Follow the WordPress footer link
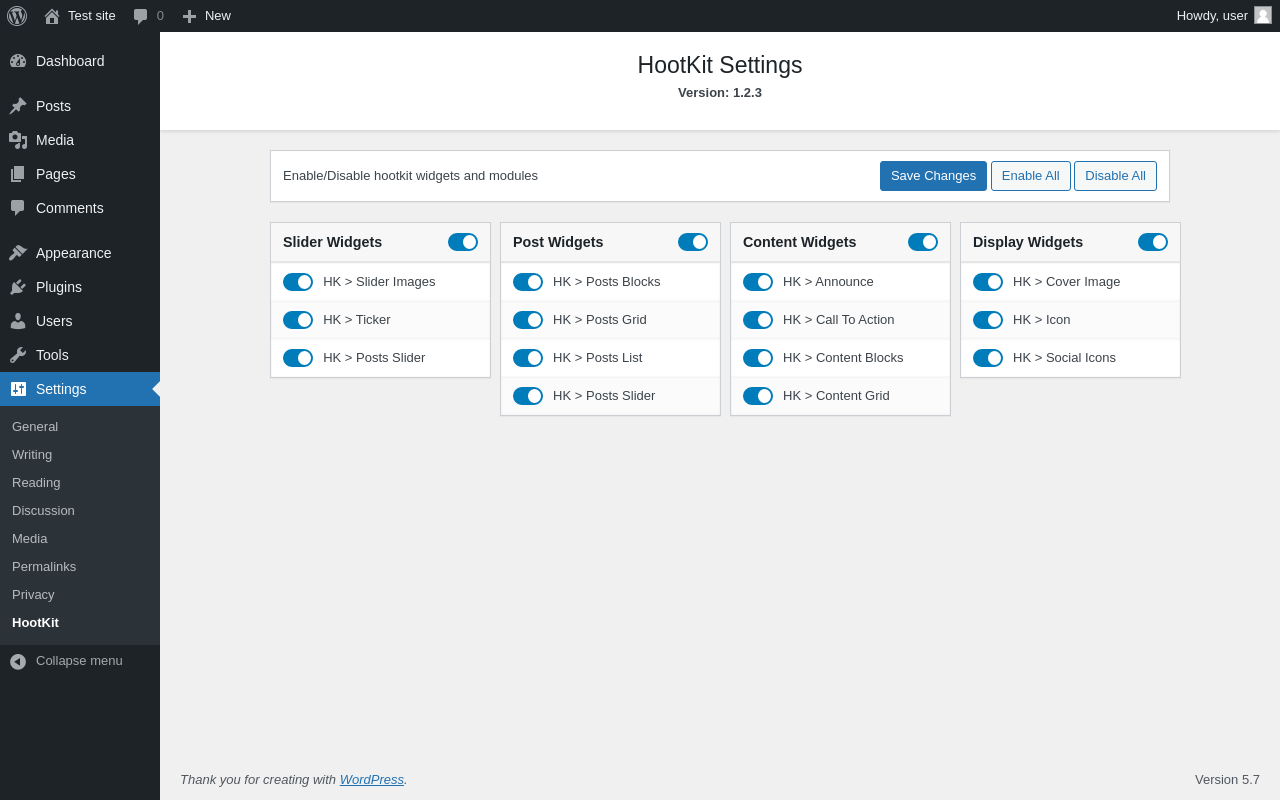Screen dimensions: 1280x800 pos(372,779)
